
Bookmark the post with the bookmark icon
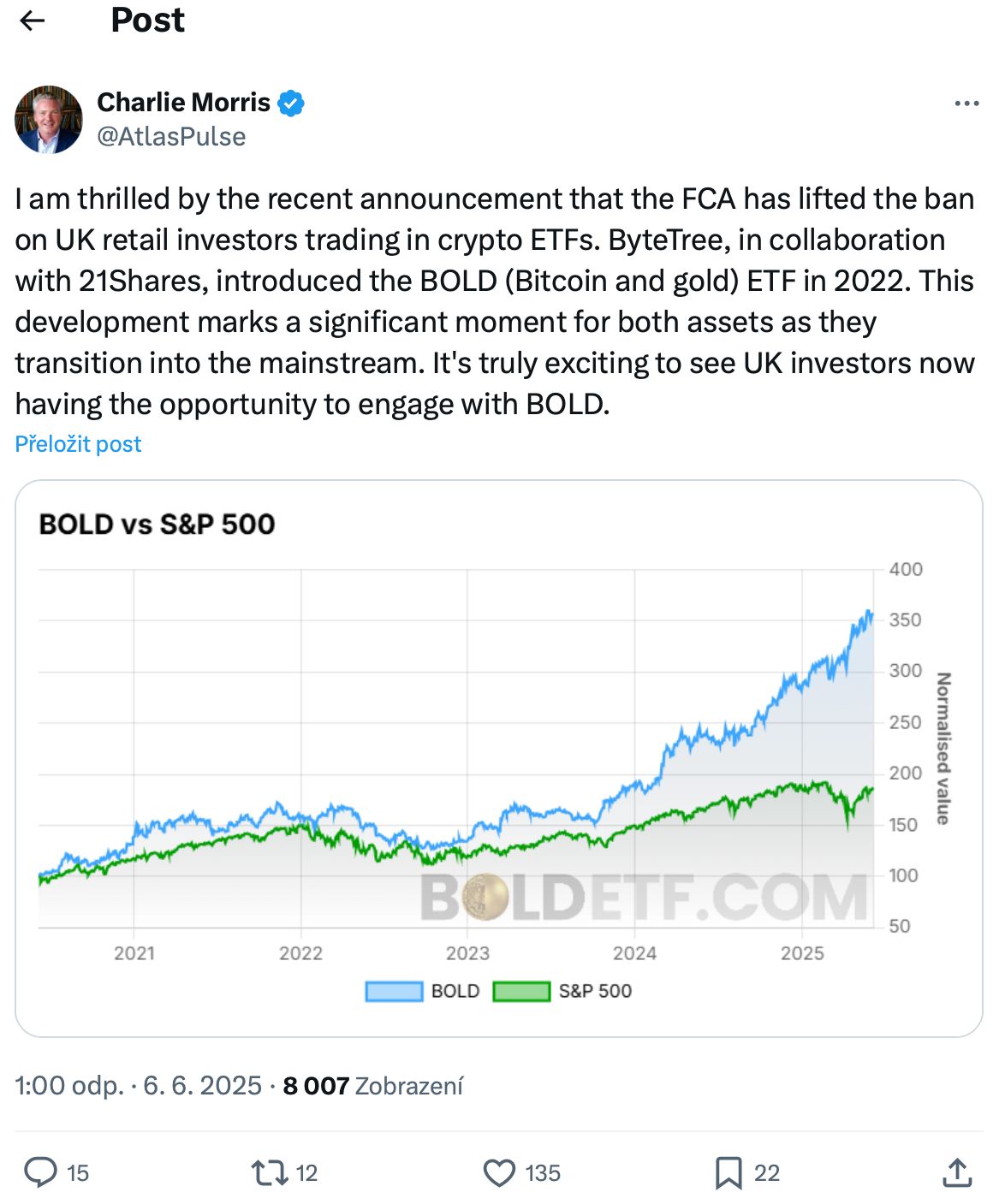(728, 1172)
